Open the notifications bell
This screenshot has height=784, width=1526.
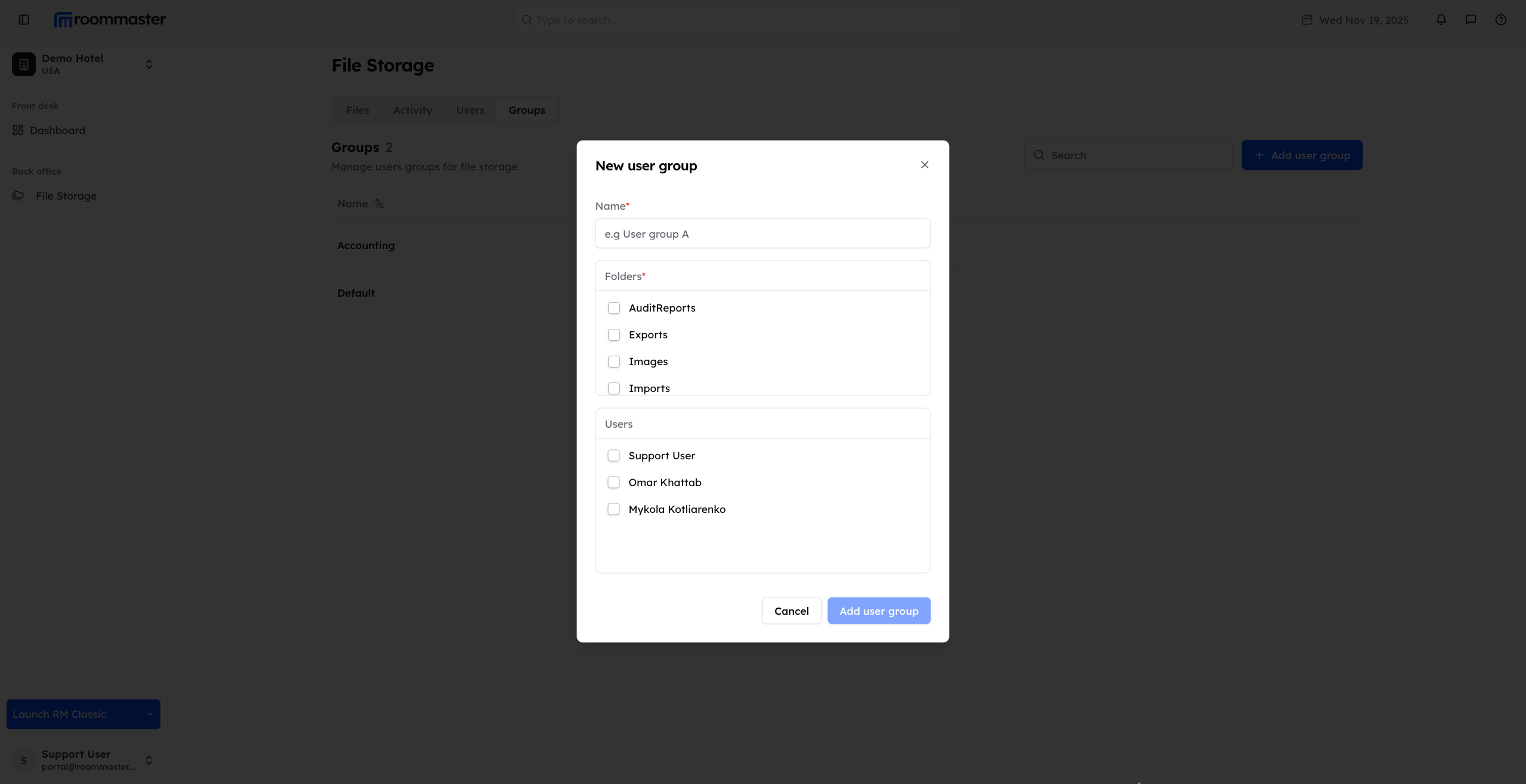tap(1441, 20)
